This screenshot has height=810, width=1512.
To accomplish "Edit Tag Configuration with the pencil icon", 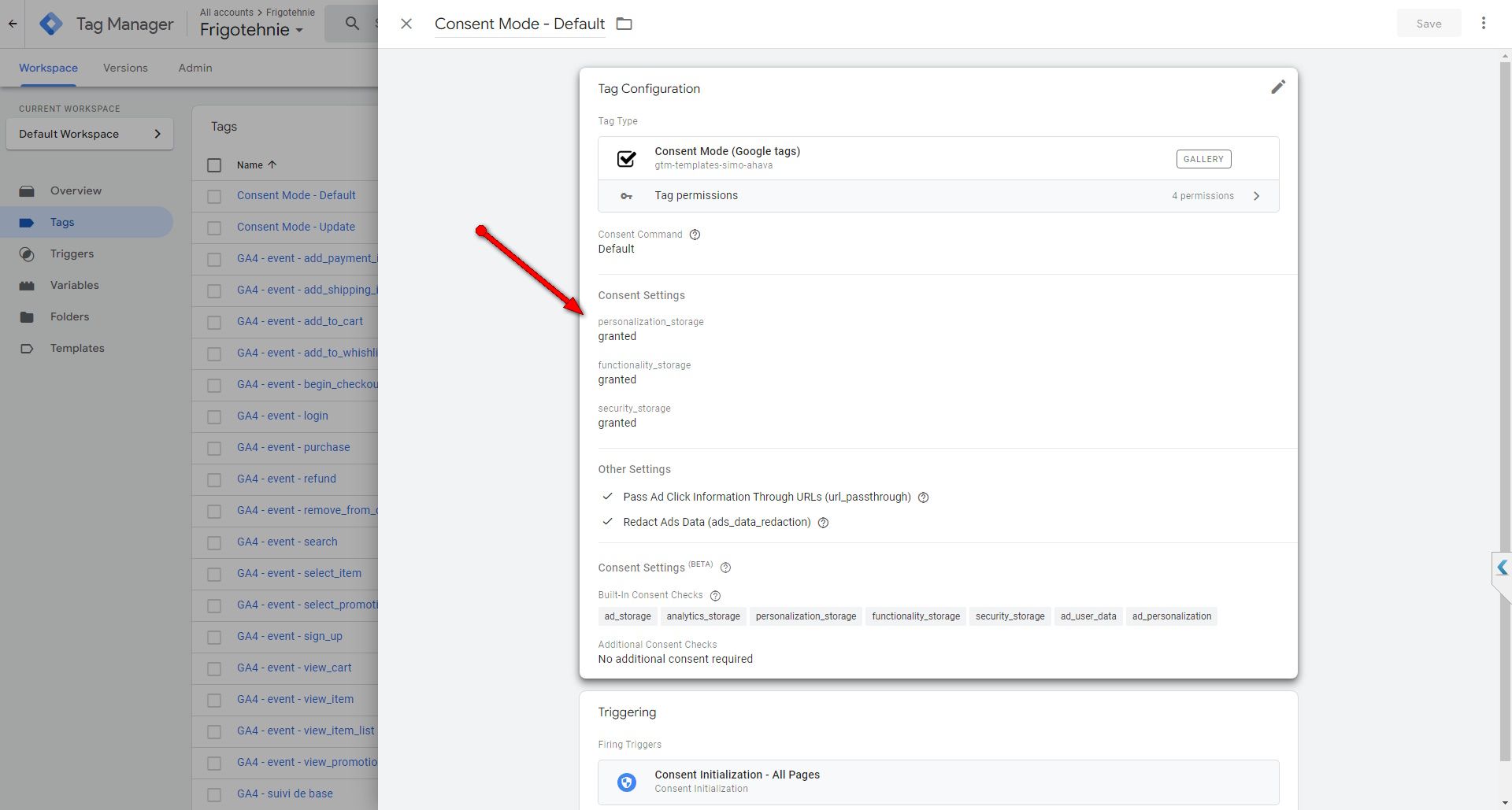I will (1278, 87).
